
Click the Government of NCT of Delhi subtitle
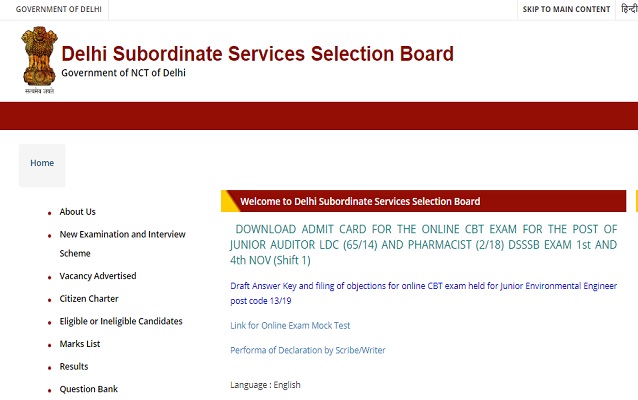(123, 73)
